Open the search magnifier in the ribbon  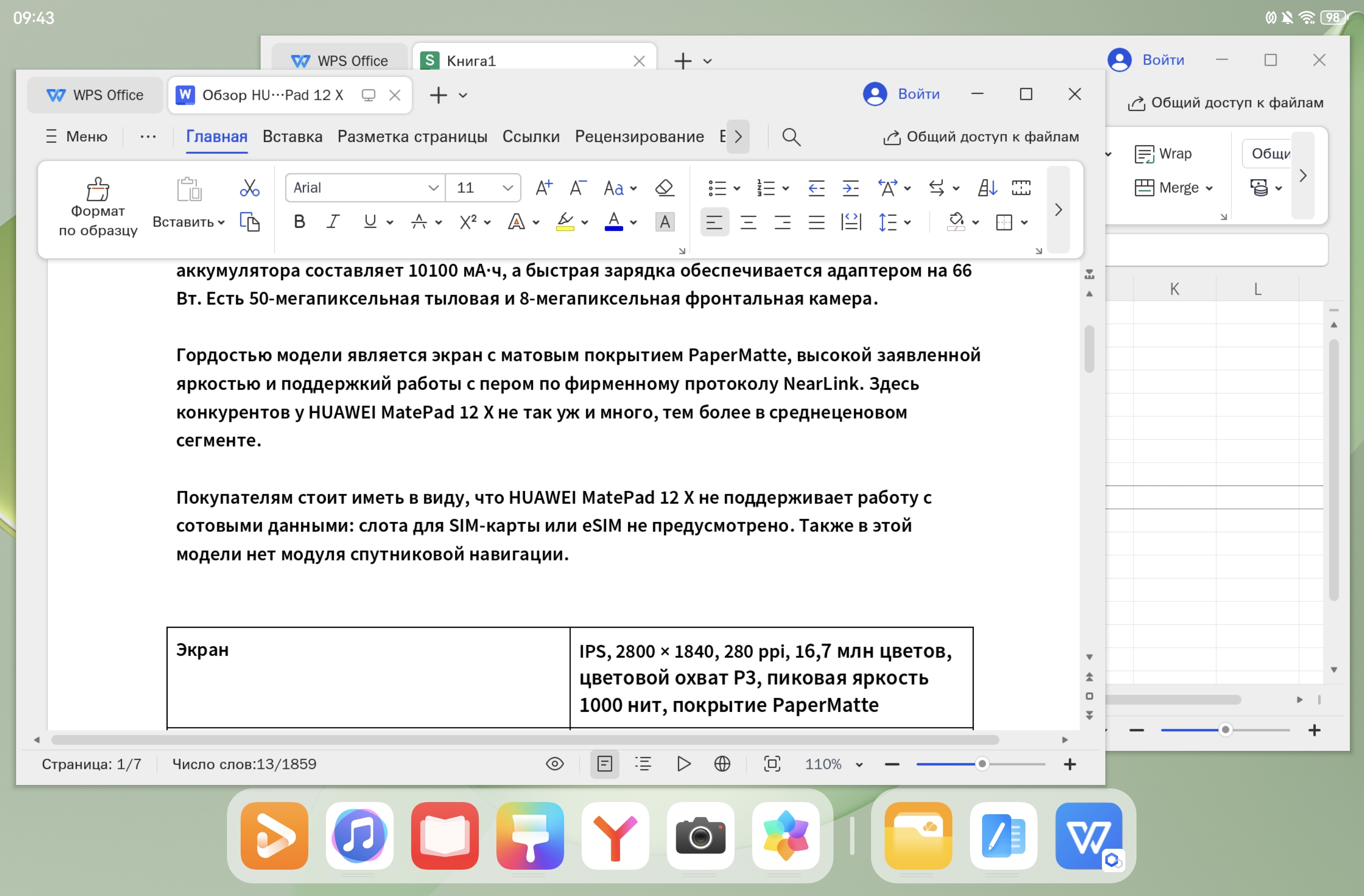(x=791, y=137)
